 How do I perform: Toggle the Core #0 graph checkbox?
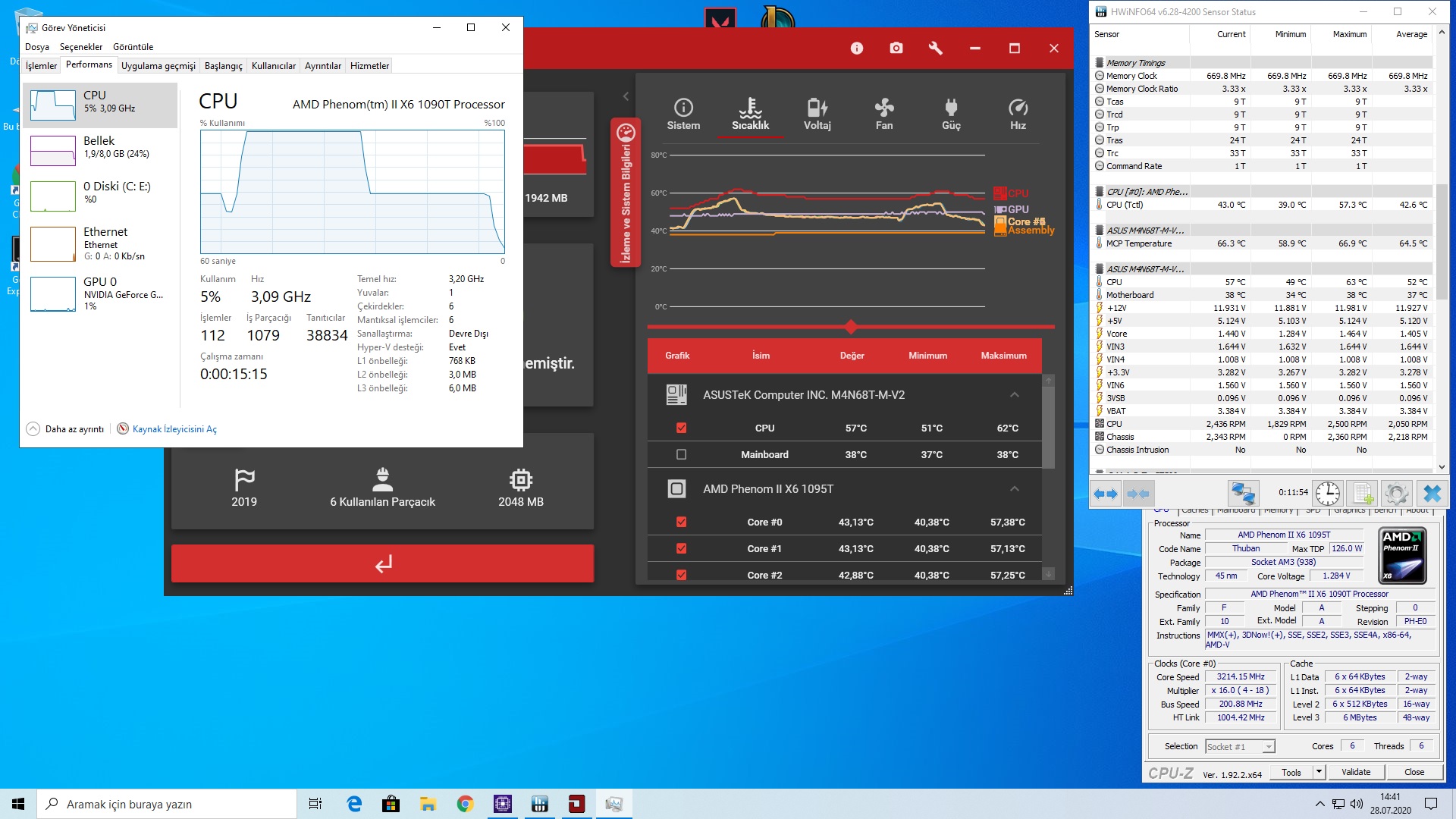point(681,522)
